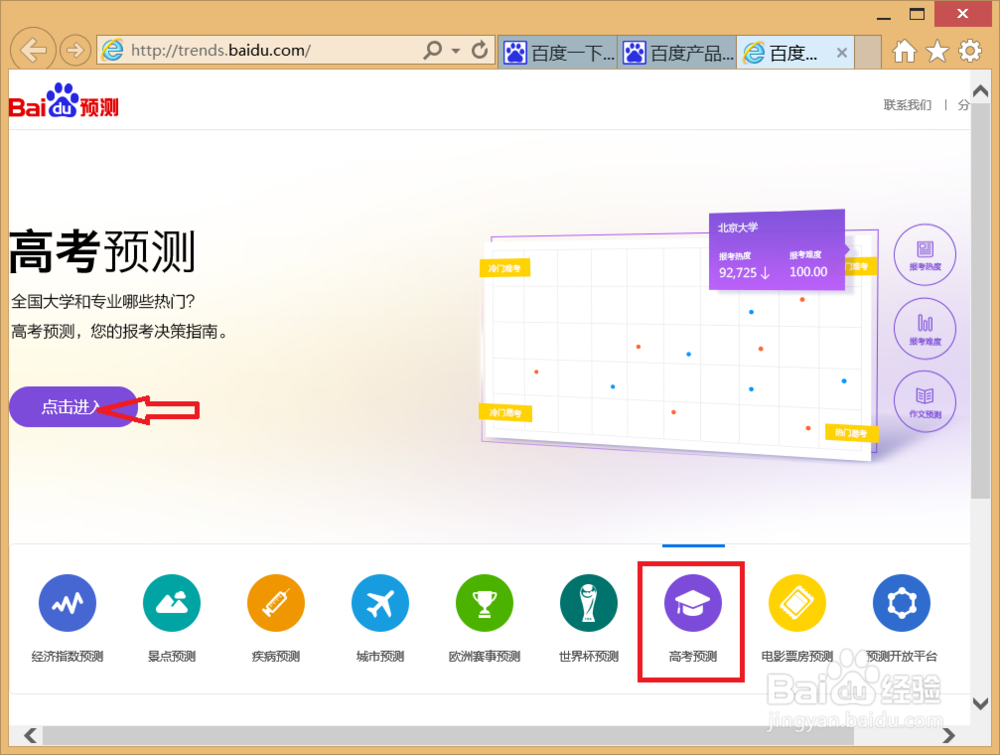The width and height of the screenshot is (1000, 755).
Task: Go forward with browser forward arrow
Action: pyautogui.click(x=75, y=50)
